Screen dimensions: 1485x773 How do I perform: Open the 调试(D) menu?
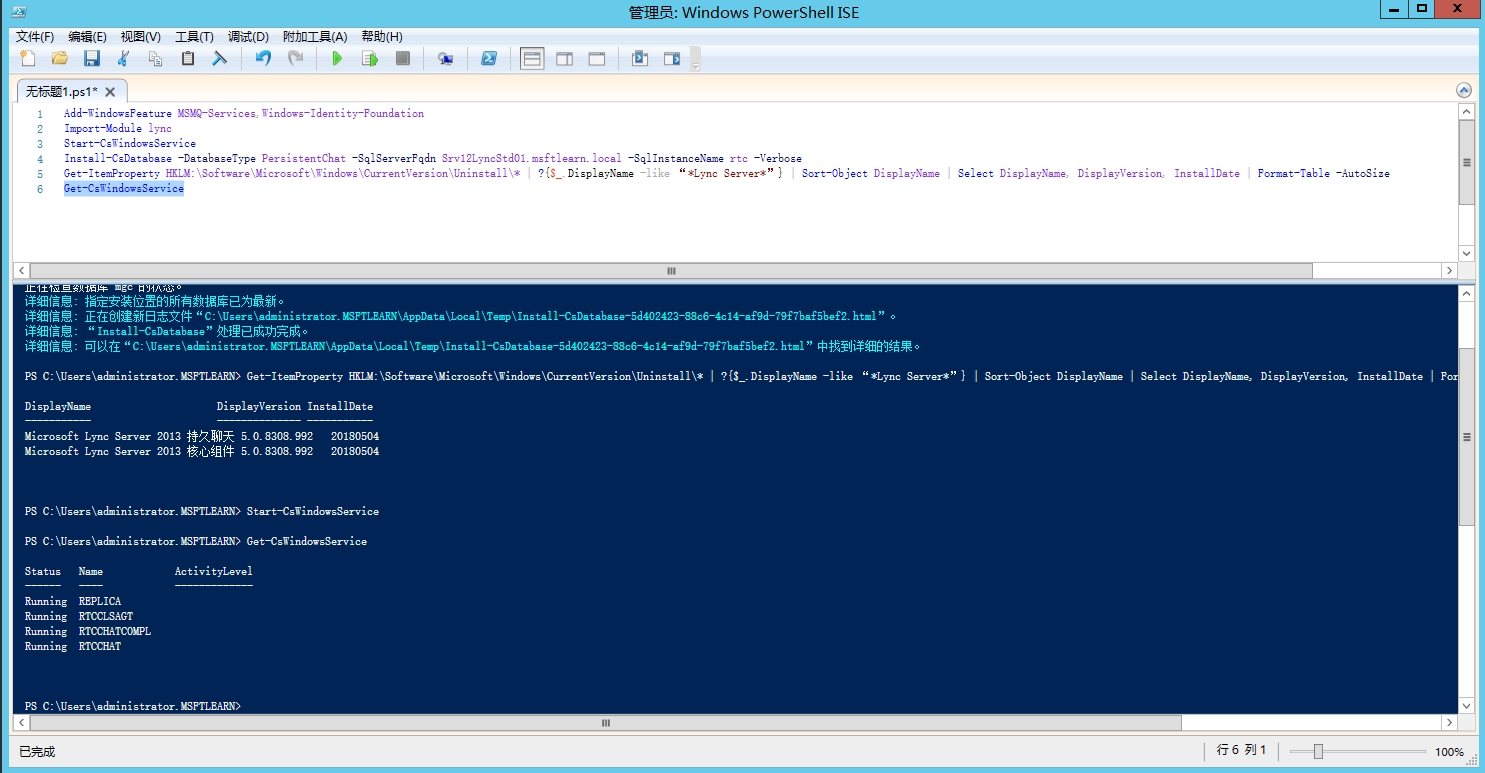pos(248,37)
